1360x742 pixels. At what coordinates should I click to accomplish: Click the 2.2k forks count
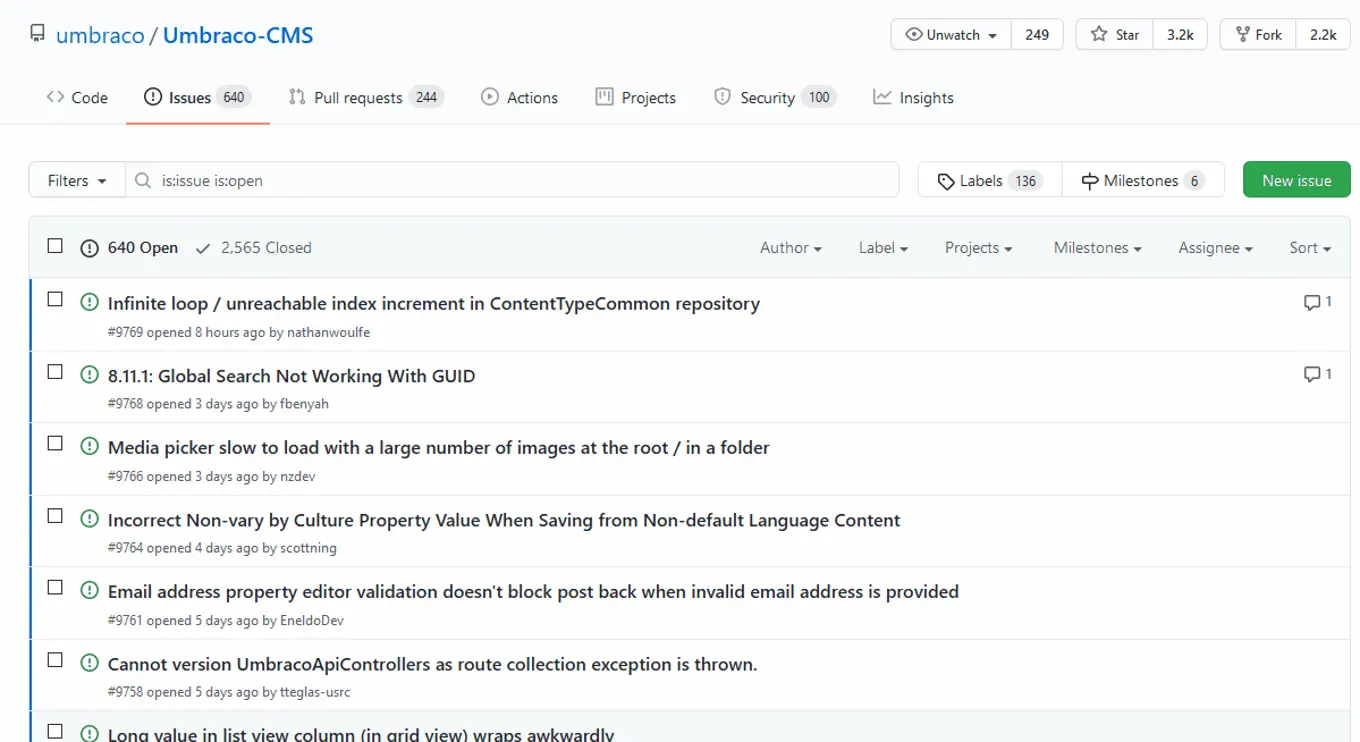click(x=1323, y=34)
